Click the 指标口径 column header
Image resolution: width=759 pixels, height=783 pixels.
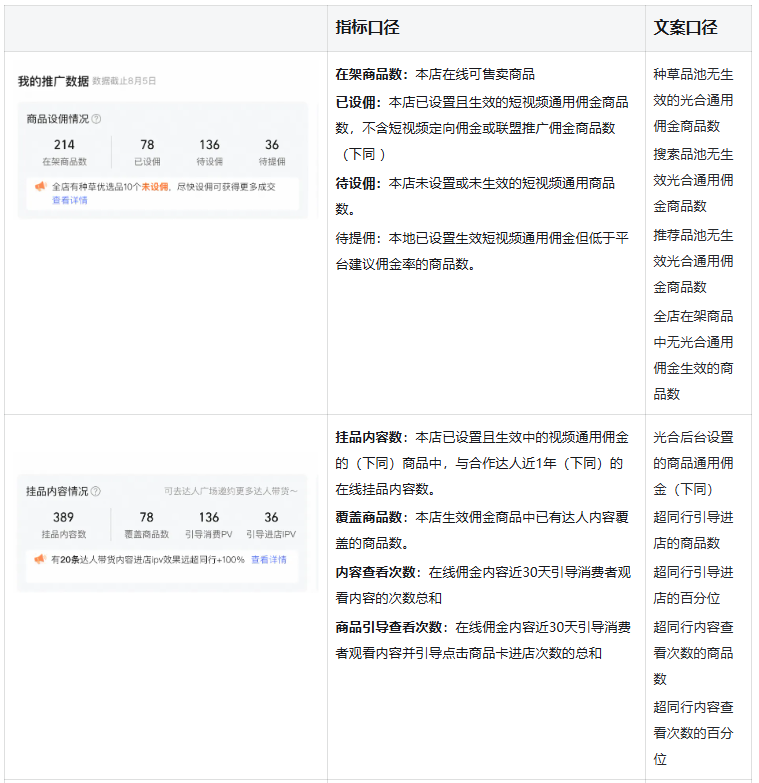coord(367,28)
